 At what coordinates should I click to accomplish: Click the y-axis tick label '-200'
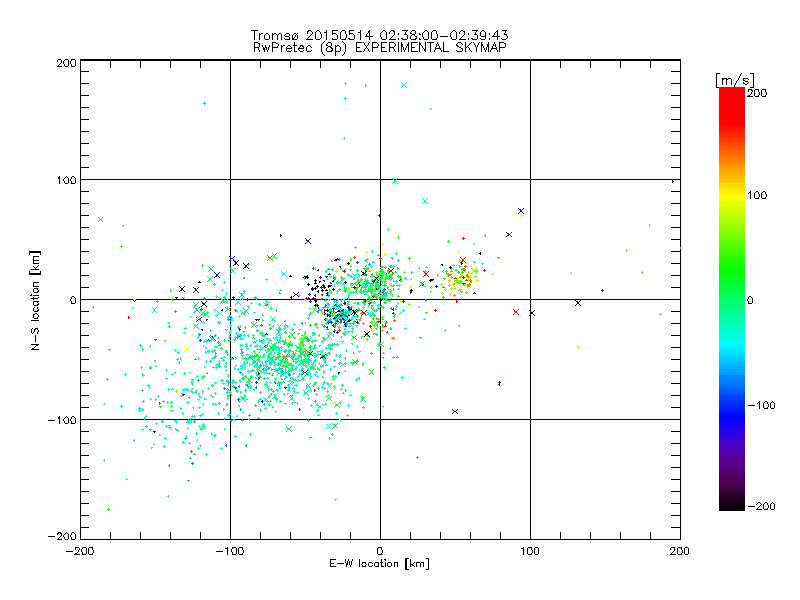pyautogui.click(x=62, y=536)
